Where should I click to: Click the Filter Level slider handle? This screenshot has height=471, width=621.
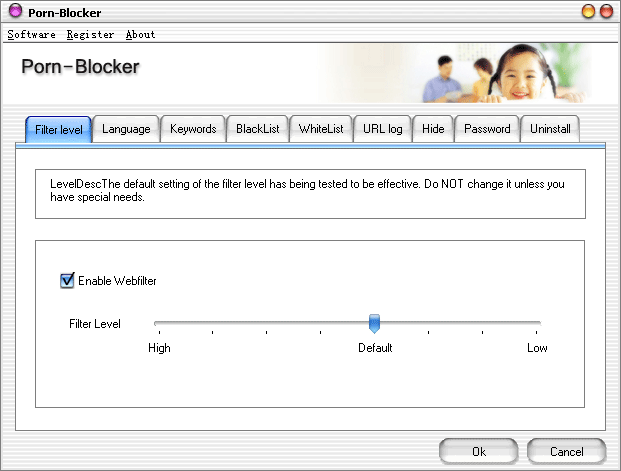[x=374, y=323]
